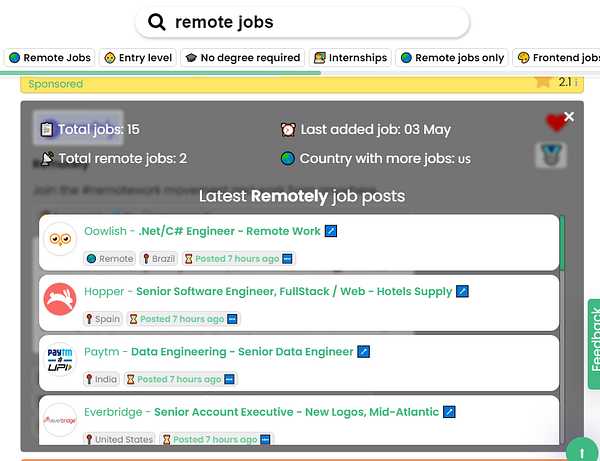
Task: Select the Entry level filter chip
Action: (x=138, y=58)
